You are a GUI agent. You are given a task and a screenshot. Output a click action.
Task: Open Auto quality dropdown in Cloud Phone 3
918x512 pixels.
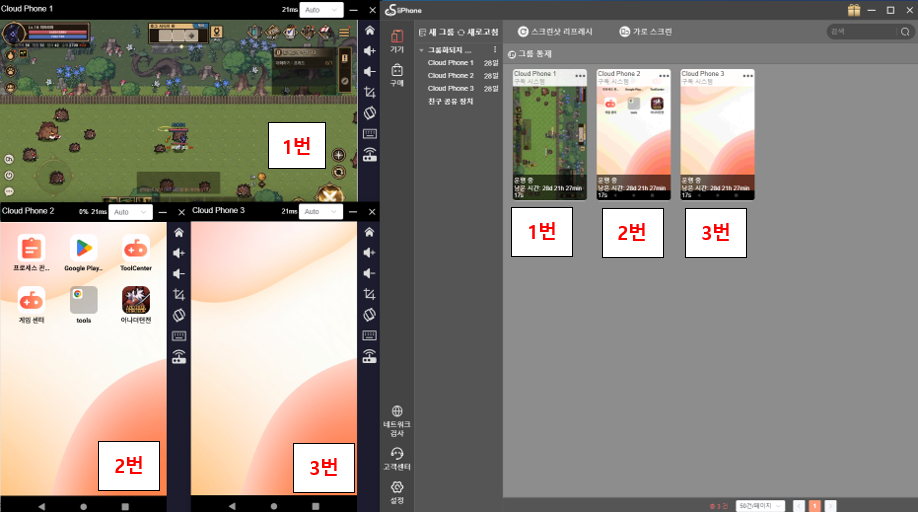point(321,211)
